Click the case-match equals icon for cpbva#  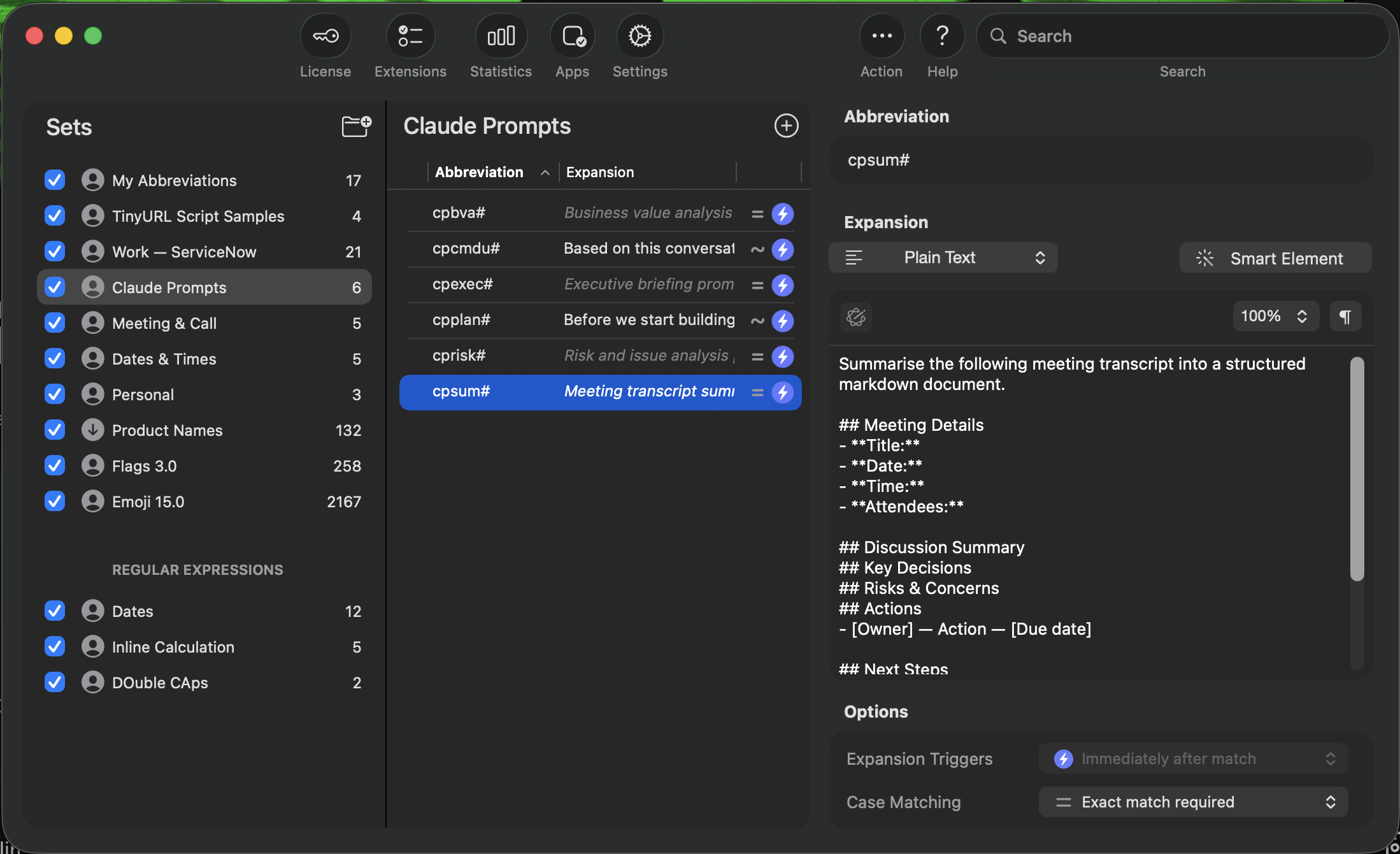click(x=757, y=214)
